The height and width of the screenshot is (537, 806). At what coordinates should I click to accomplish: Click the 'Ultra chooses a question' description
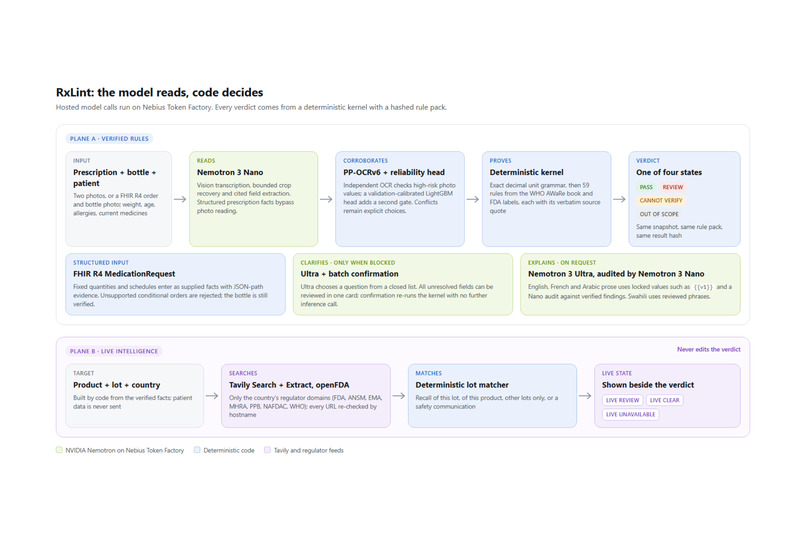(x=397, y=295)
